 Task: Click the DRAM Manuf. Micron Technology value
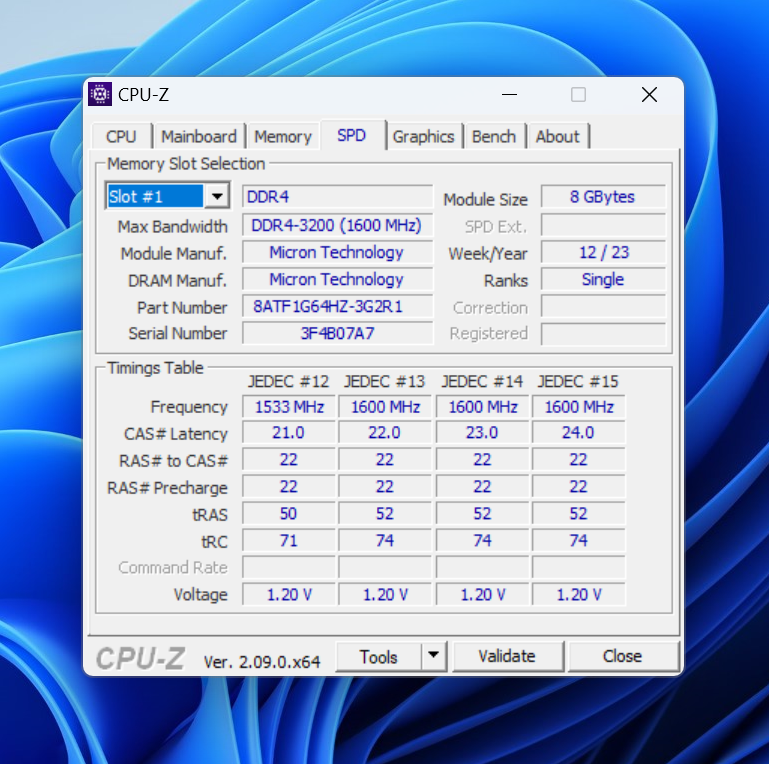coord(337,280)
